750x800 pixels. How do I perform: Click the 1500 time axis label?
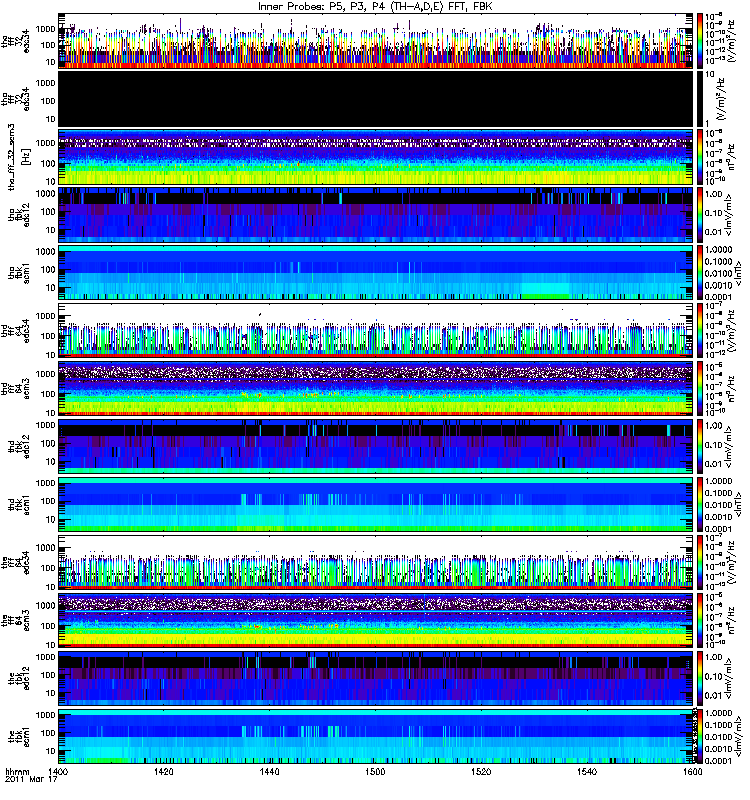coord(375,772)
